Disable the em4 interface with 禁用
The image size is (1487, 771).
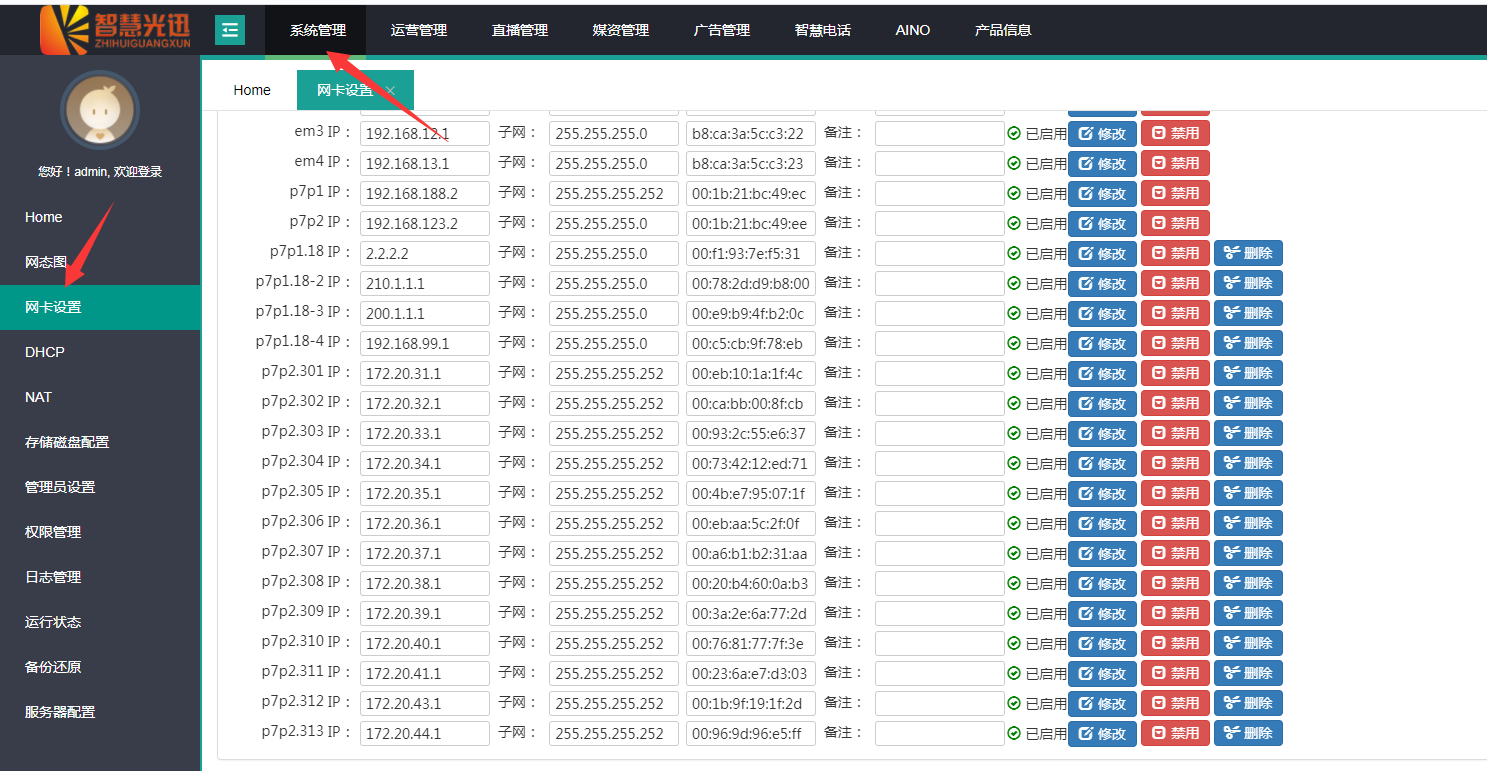point(1175,164)
